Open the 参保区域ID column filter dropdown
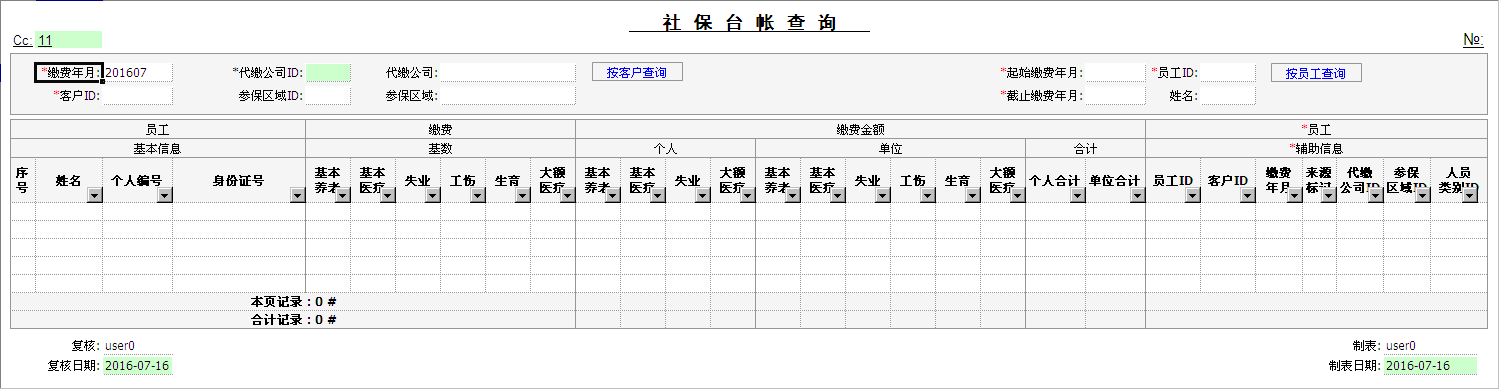Viewport: 1499px width, 389px height. pyautogui.click(x=1422, y=196)
